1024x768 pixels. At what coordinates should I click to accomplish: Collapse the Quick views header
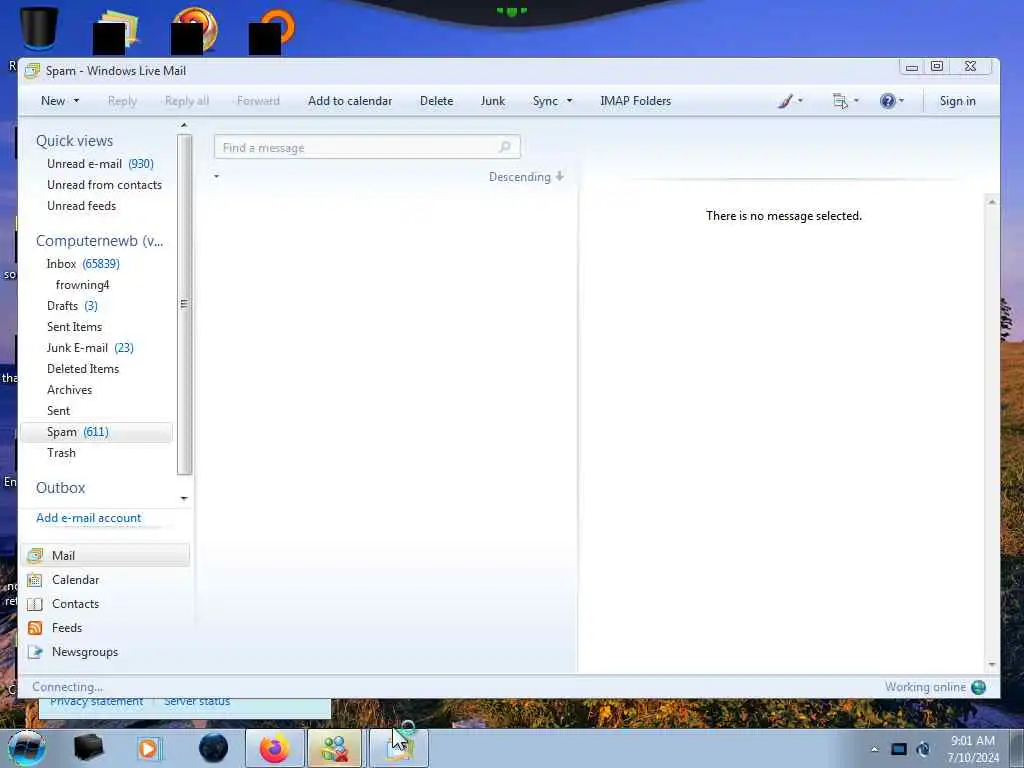click(x=74, y=141)
